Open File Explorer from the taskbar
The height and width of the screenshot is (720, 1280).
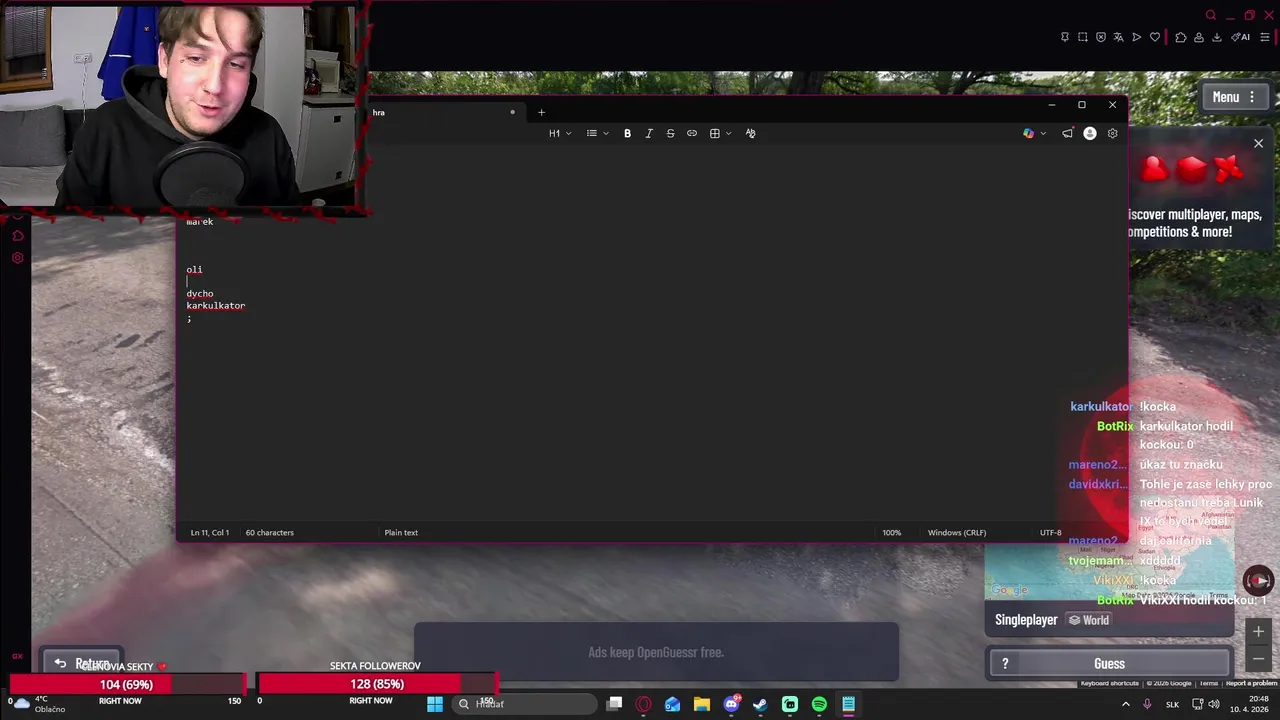pos(702,704)
